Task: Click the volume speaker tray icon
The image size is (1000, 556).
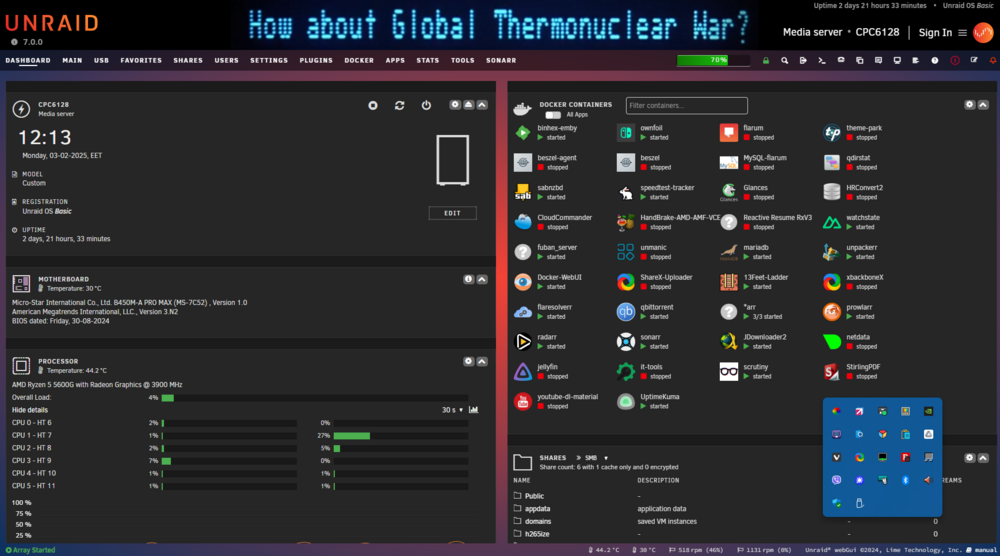Action: coord(929,480)
